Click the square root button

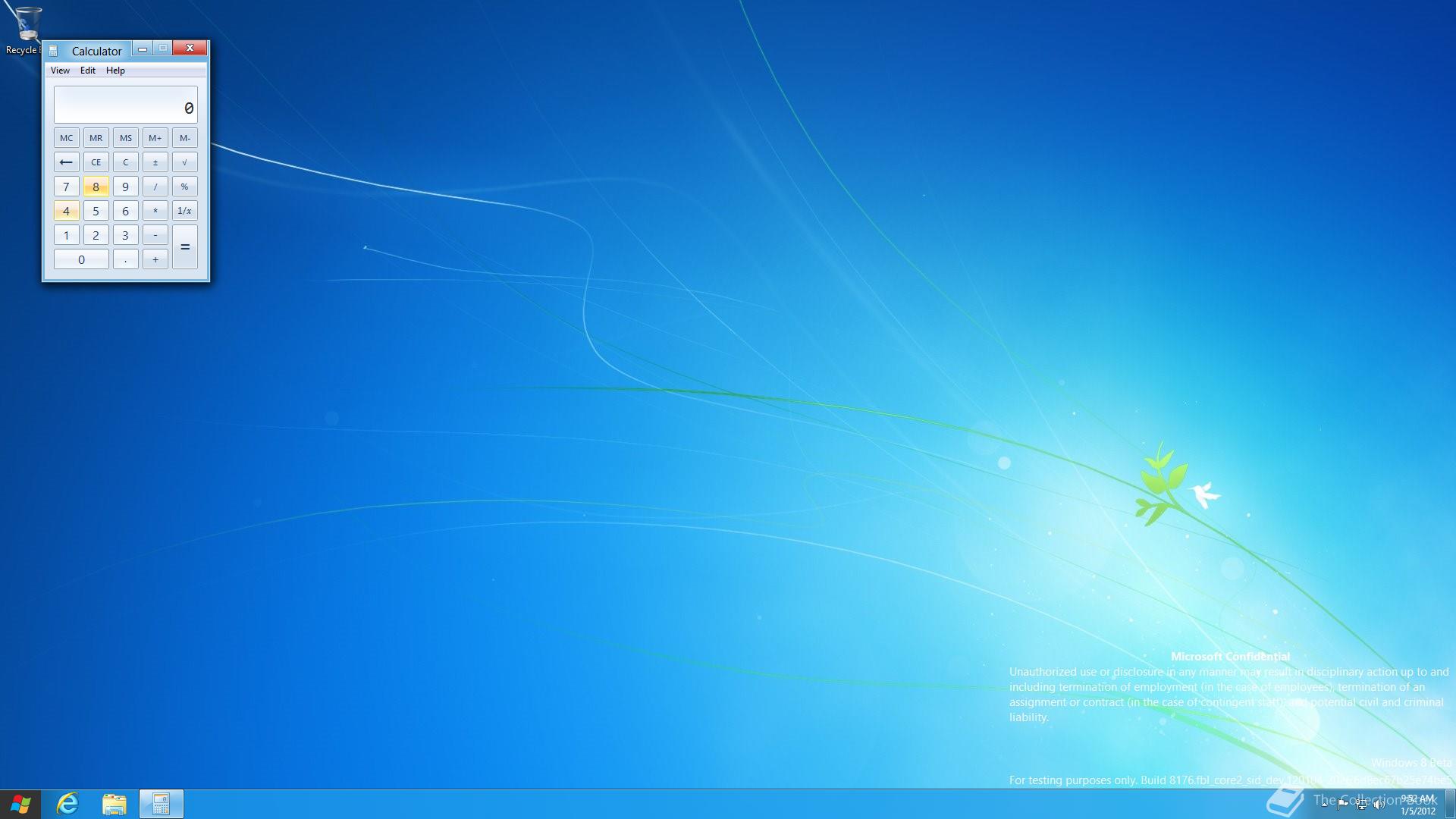tap(184, 162)
